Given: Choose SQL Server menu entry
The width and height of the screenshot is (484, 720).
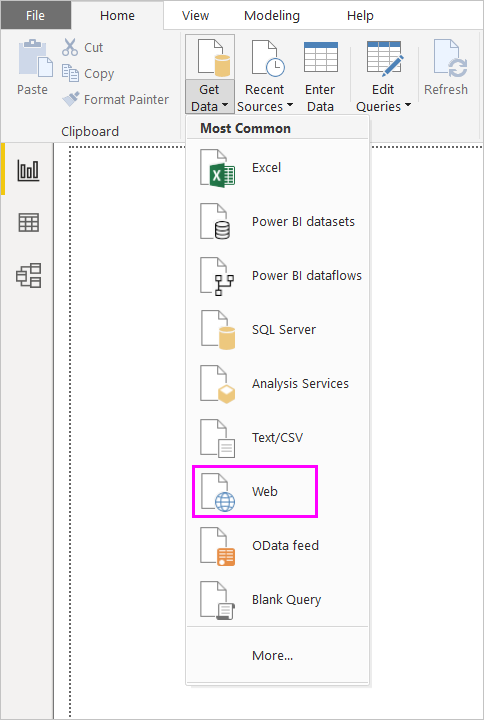Looking at the screenshot, I should click(277, 330).
